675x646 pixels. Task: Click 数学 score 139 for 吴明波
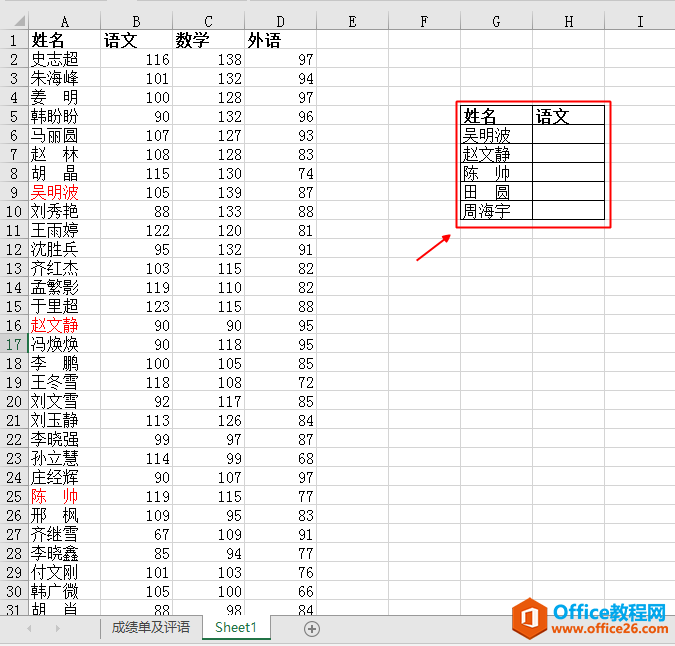pyautogui.click(x=208, y=192)
